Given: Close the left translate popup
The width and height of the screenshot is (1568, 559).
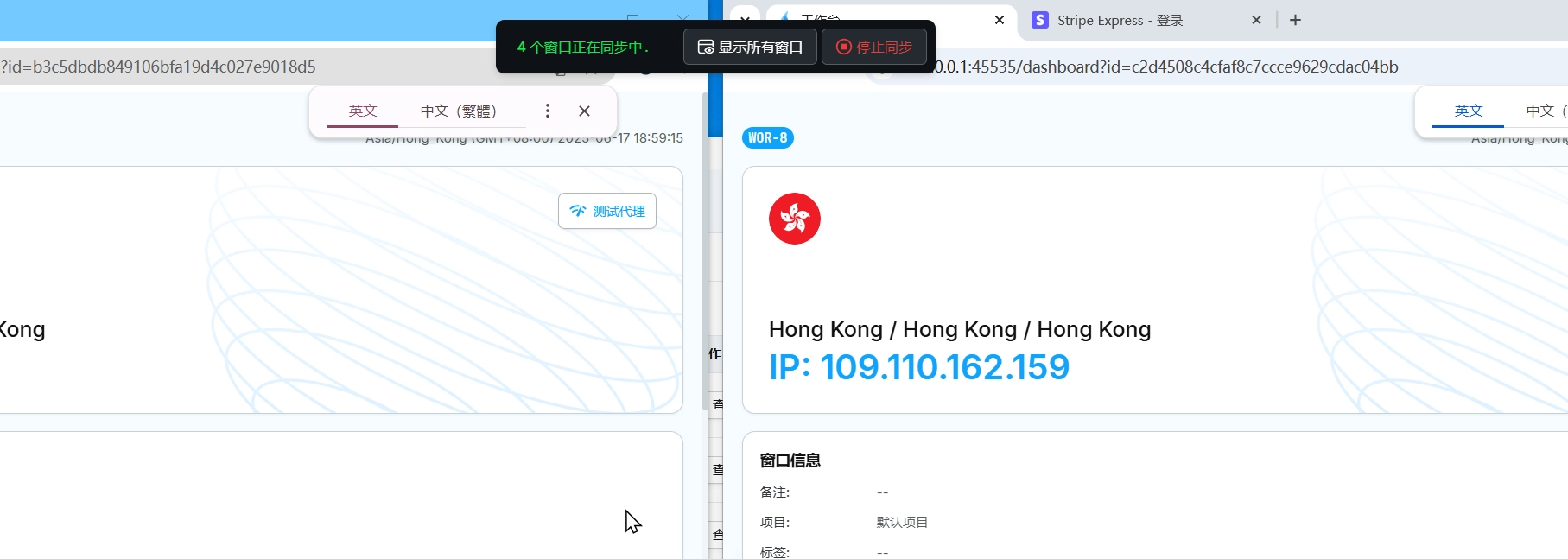Looking at the screenshot, I should click(584, 111).
